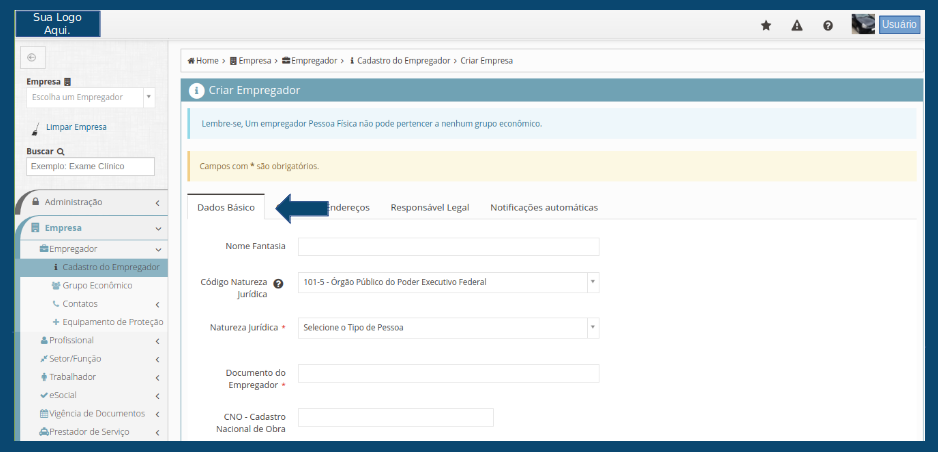Click help icon beside Código Natureza Jurídica

pos(278,283)
